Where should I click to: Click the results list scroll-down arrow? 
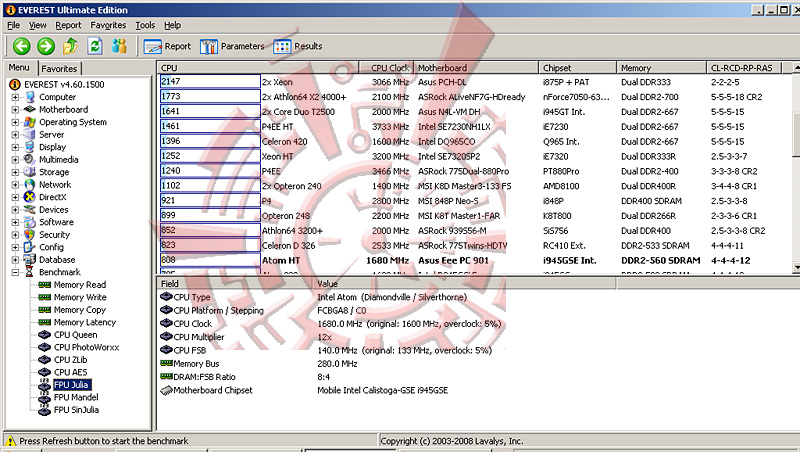pos(796,267)
